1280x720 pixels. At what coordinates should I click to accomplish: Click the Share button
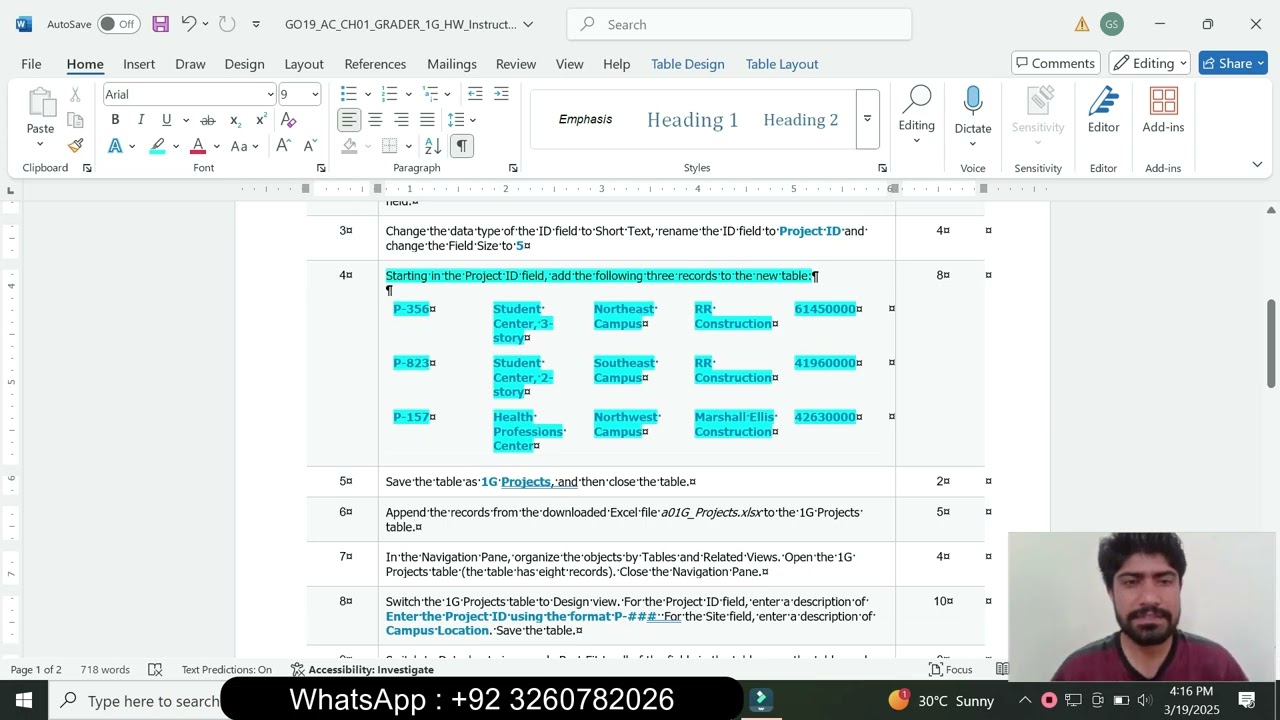pos(1234,63)
